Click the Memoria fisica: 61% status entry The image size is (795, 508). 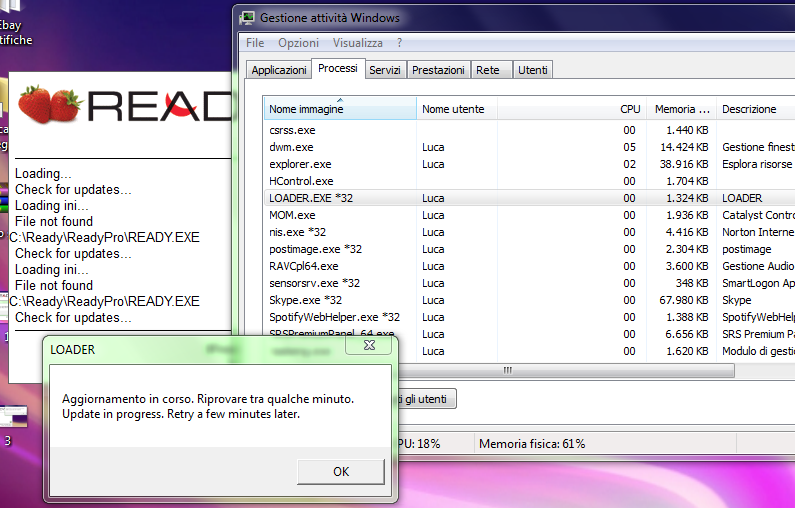[532, 444]
